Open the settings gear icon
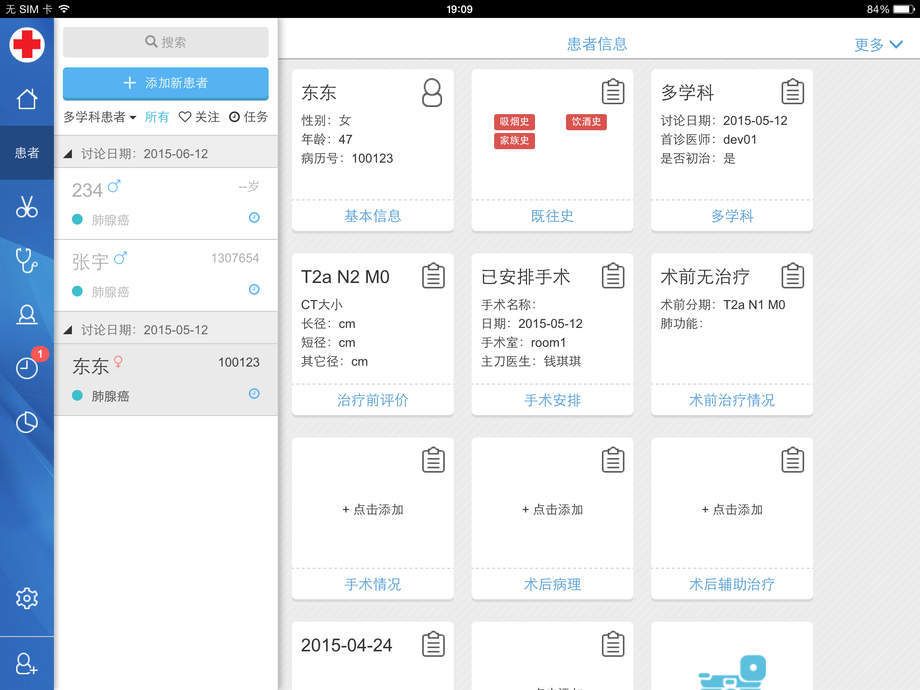Screen dimensions: 920x690 [27, 598]
